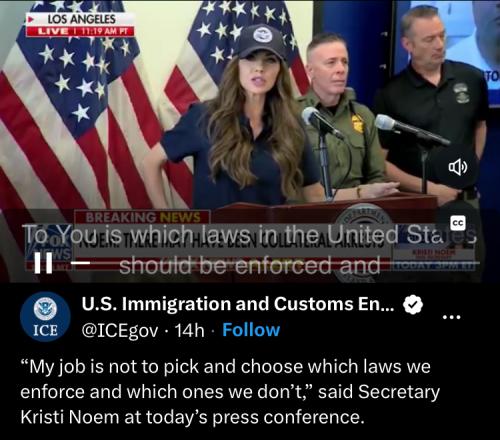
Task: Tap the Kristi Noem promo graphic in the video
Action: point(433,255)
